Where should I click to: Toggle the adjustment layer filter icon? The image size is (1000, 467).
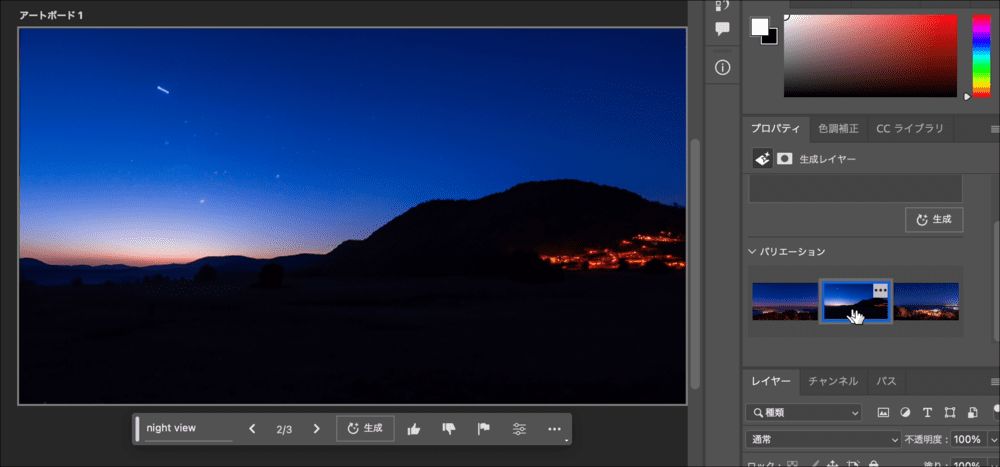(905, 412)
